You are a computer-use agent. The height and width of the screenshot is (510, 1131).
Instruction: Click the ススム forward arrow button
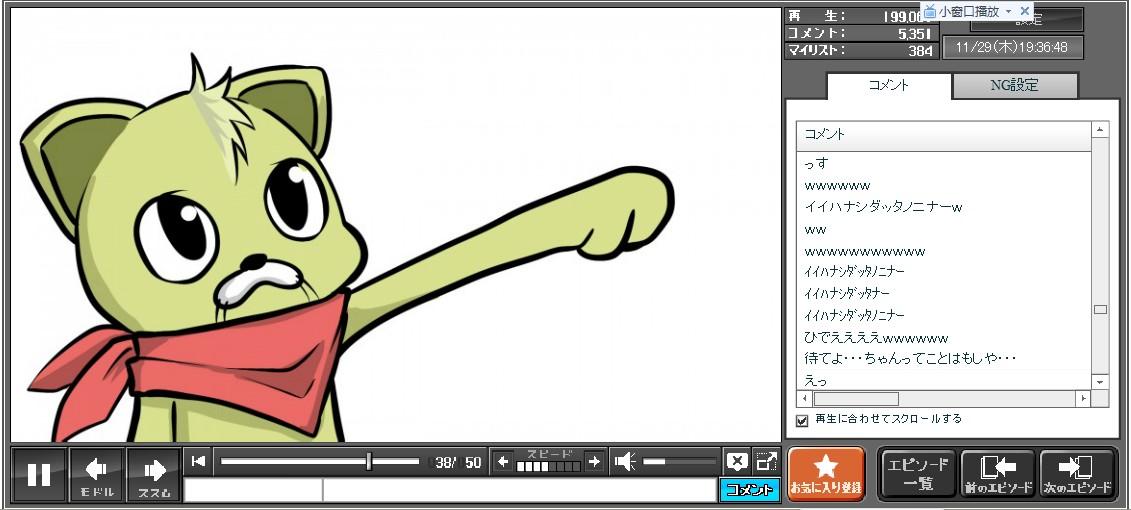154,474
